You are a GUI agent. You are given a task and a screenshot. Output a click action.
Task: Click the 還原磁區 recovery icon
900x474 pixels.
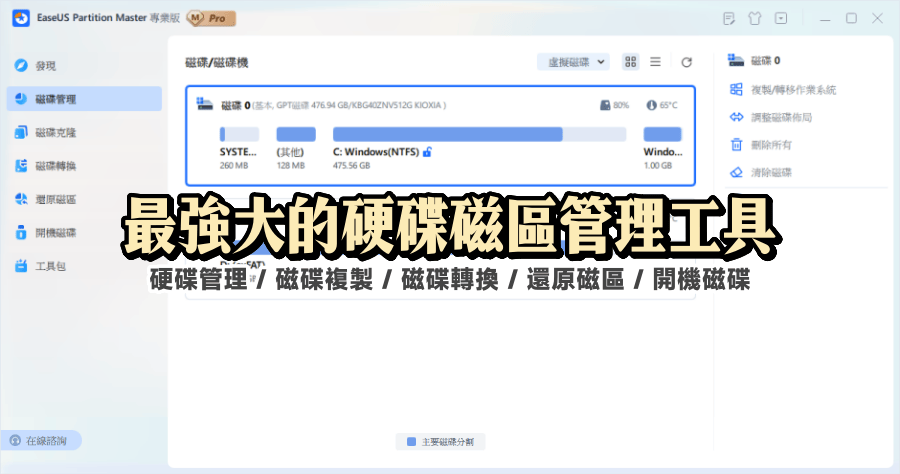(x=21, y=199)
